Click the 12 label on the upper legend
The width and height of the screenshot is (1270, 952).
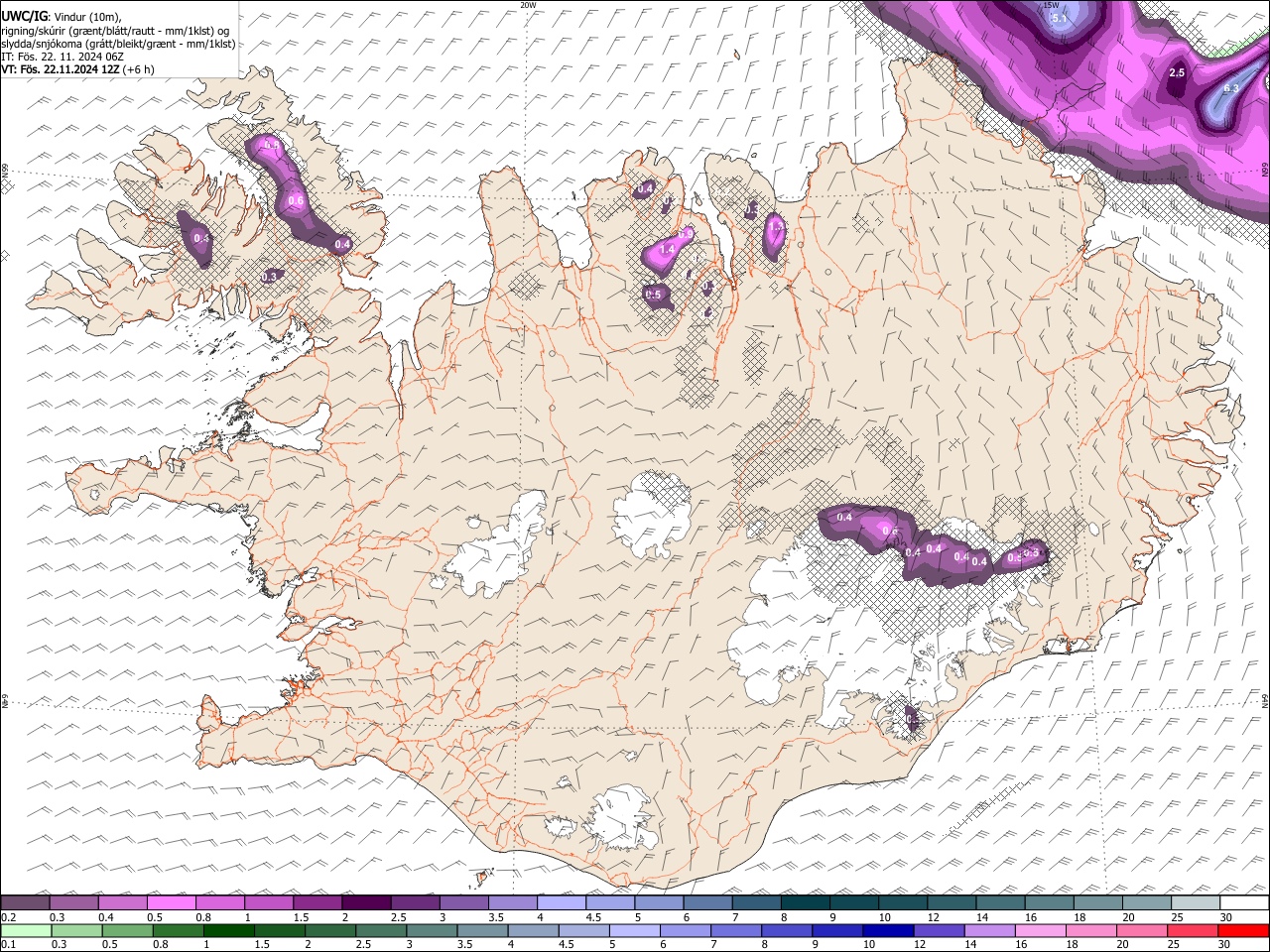933,917
